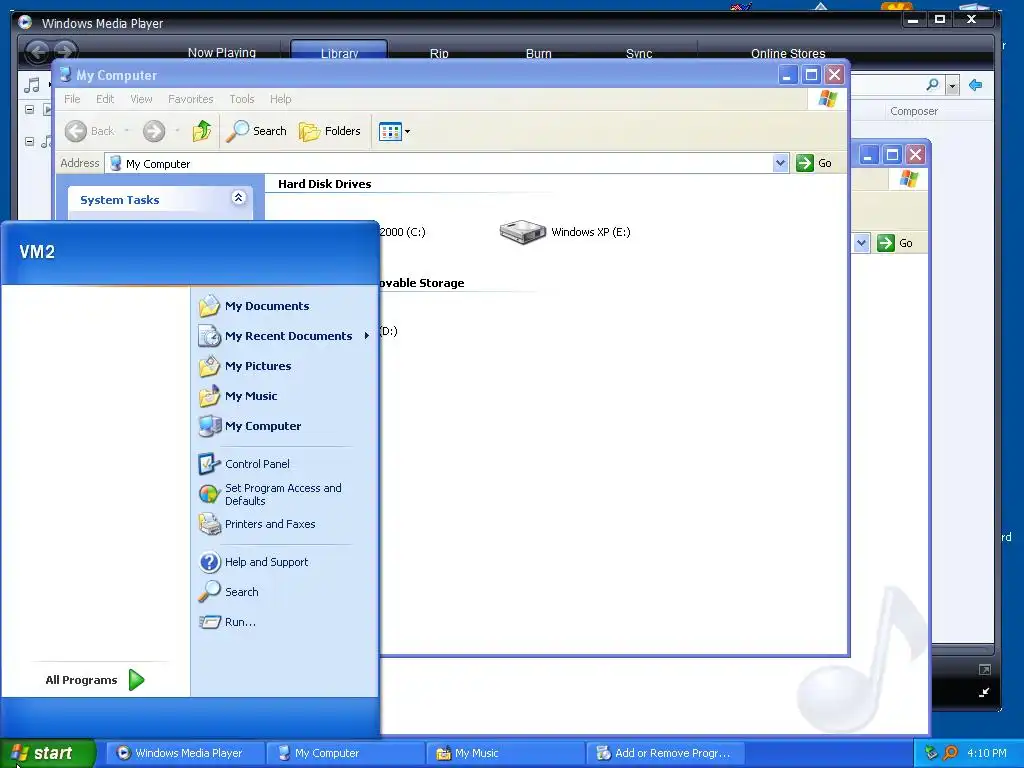This screenshot has width=1024, height=768.
Task: Switch to My Computer taskbar button
Action: coord(346,753)
